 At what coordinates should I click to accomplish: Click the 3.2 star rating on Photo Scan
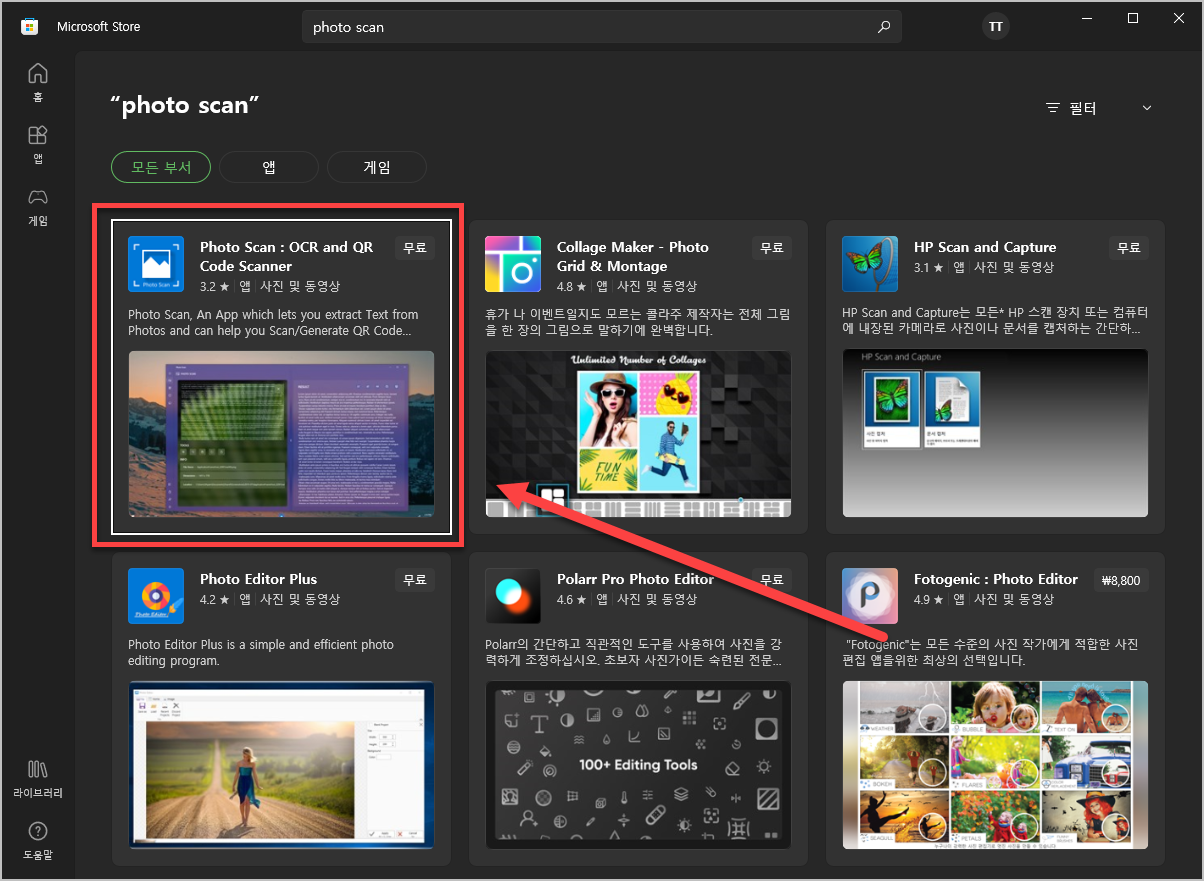coord(214,286)
